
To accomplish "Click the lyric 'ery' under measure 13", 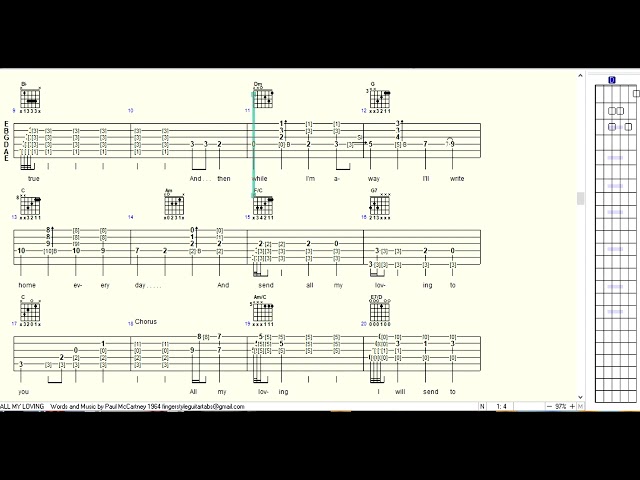I will tap(105, 285).
